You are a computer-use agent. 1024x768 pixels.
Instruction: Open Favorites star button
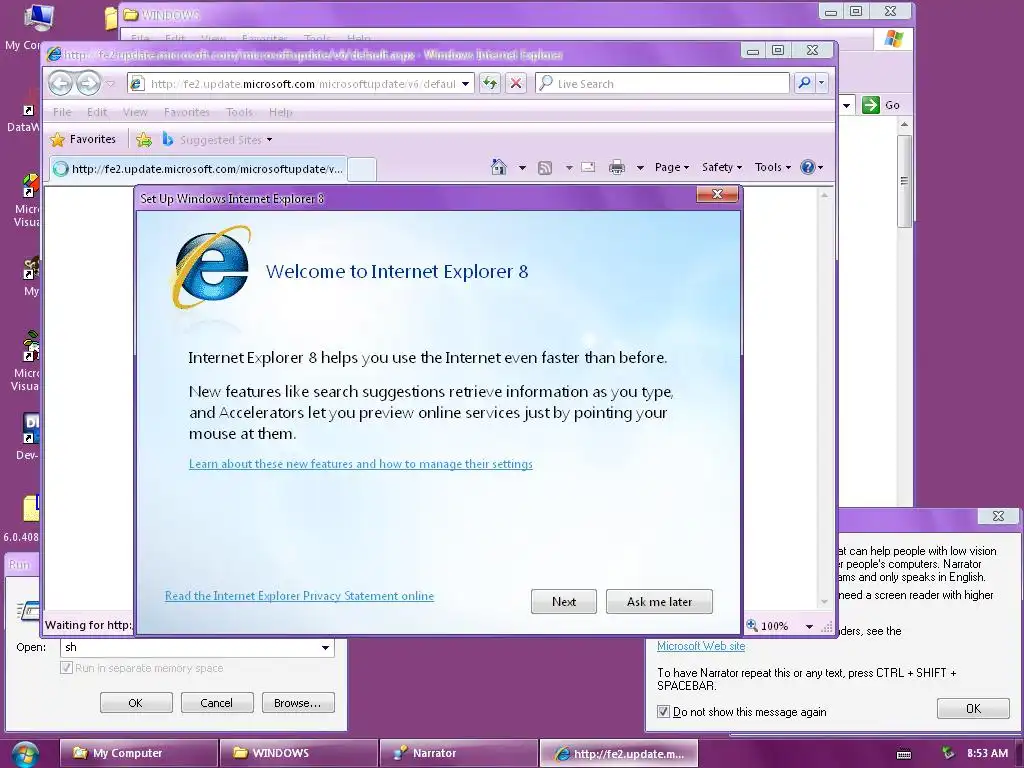(83, 139)
